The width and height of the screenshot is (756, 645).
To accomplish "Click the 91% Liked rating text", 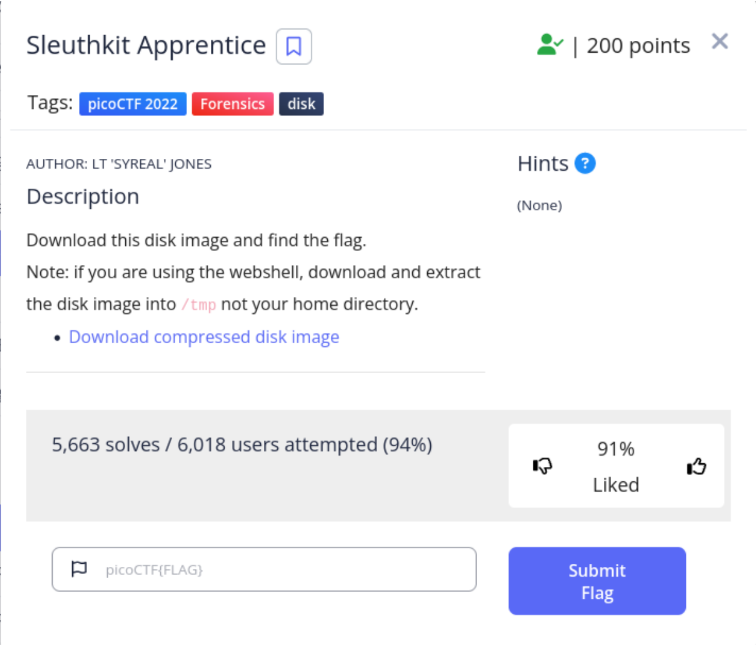I will click(x=616, y=467).
